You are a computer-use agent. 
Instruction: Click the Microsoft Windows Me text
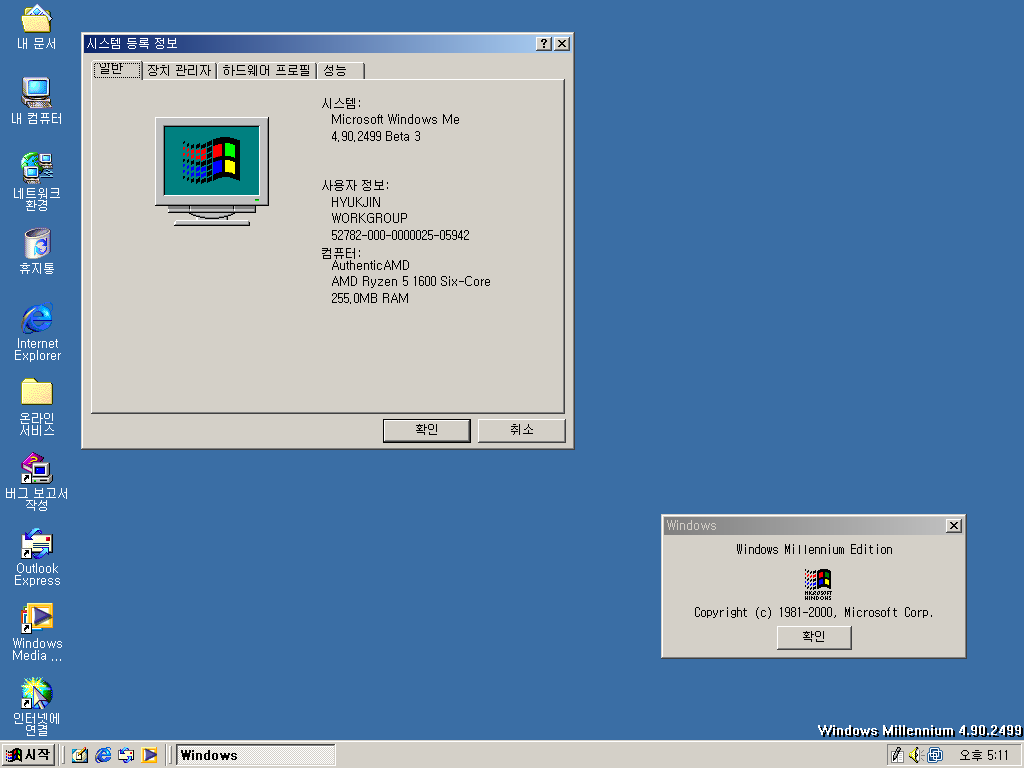point(395,120)
